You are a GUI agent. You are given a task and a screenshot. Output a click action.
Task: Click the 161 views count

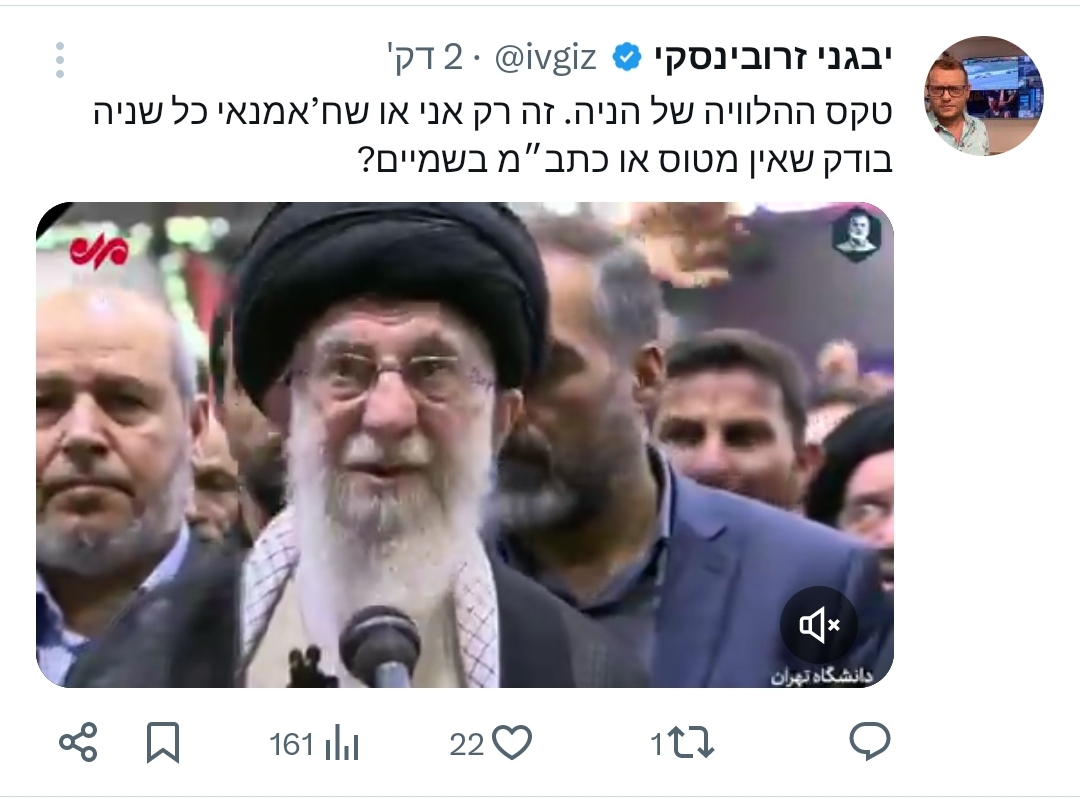click(291, 745)
